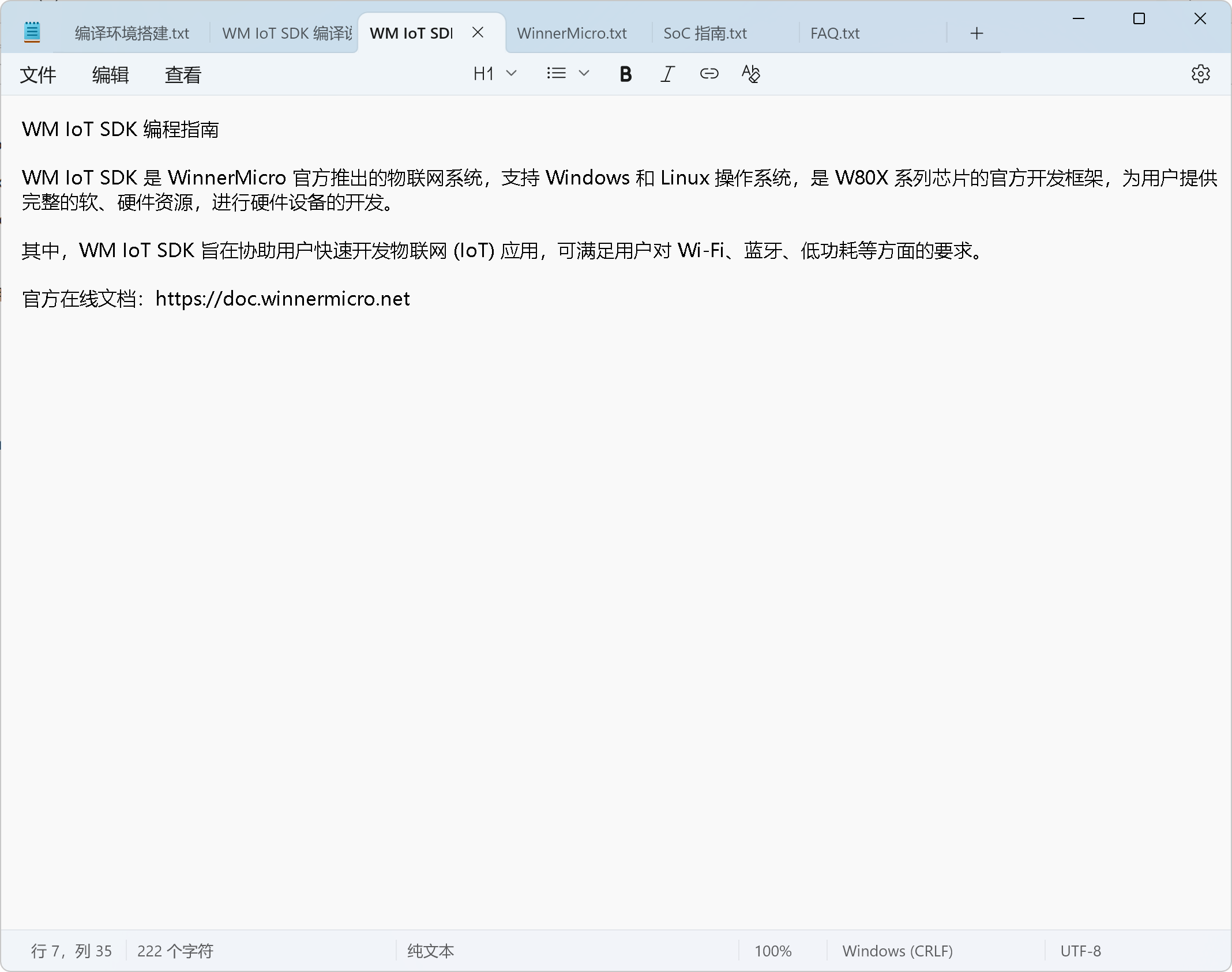Viewport: 1232px width, 972px height.
Task: Open settings via the gear icon
Action: click(1200, 74)
